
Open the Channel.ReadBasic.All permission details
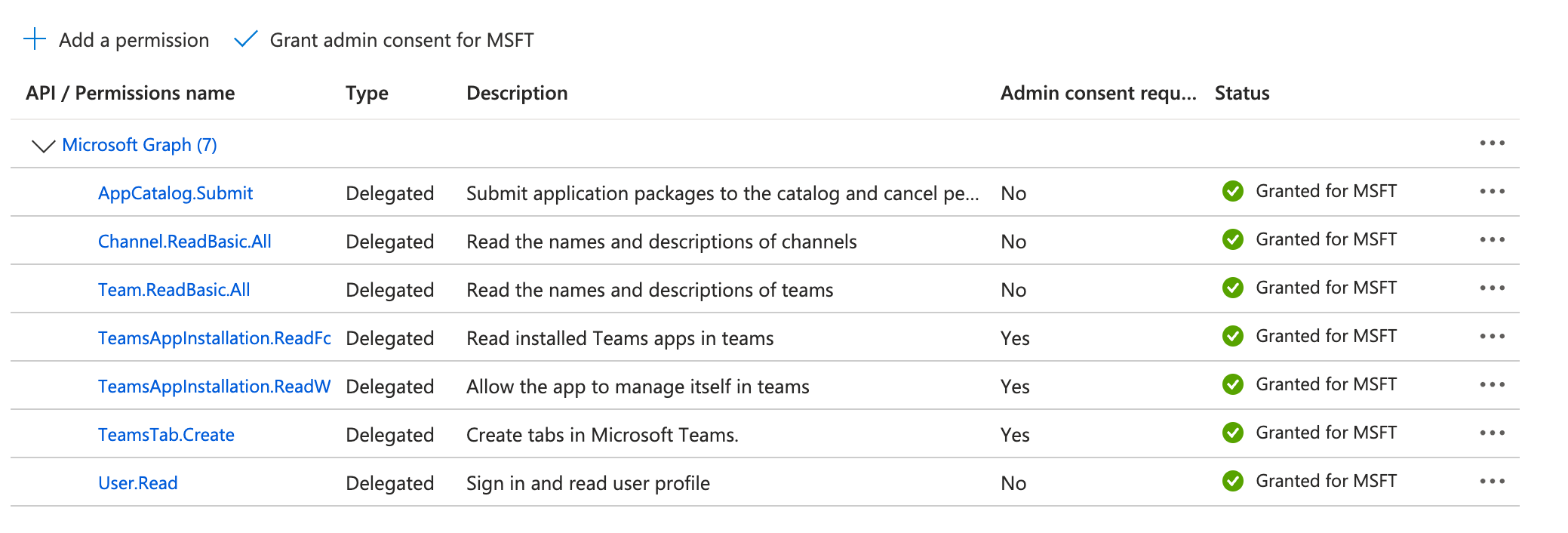coord(185,242)
